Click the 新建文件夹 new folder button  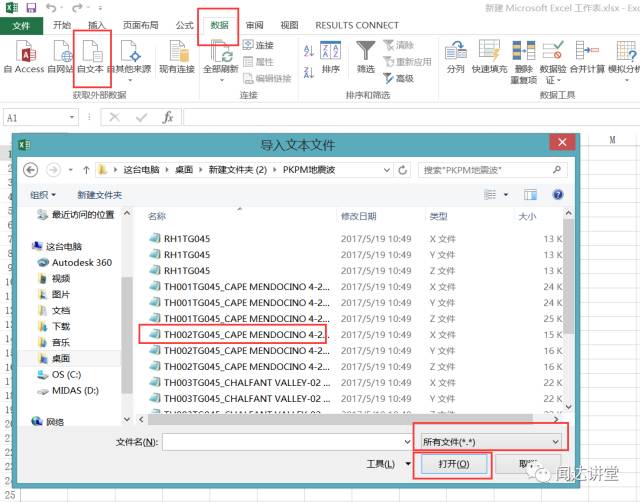tap(100, 195)
